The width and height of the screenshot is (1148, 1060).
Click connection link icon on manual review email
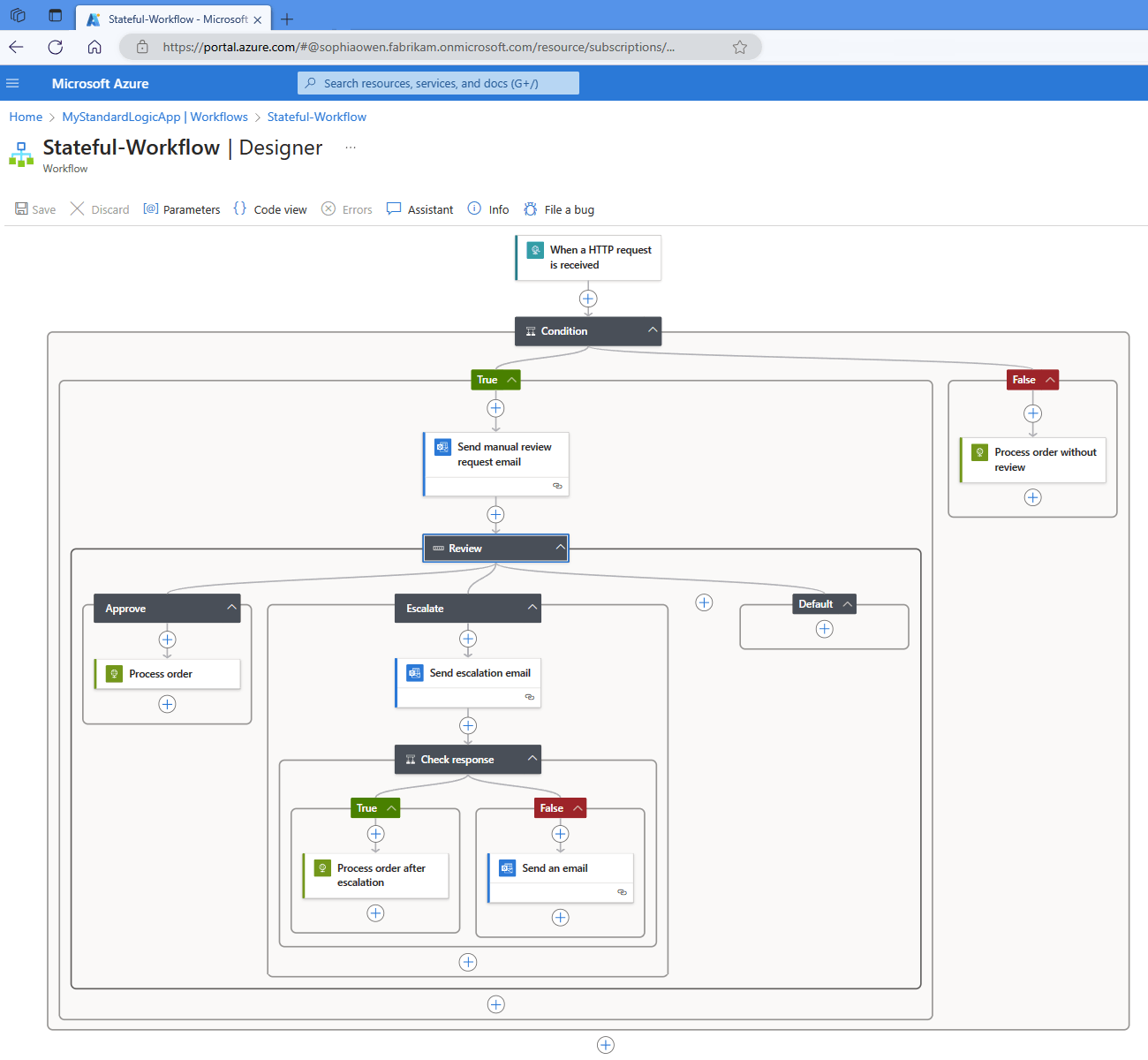[x=557, y=486]
